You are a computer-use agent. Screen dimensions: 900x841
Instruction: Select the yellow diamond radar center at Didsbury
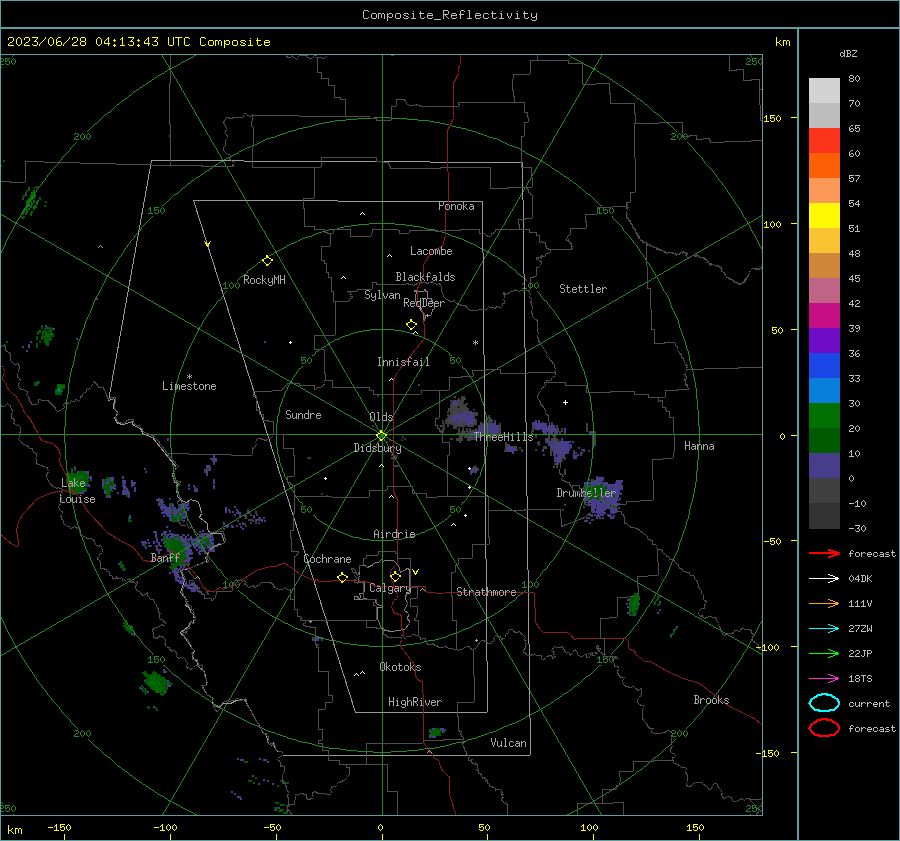[x=381, y=435]
